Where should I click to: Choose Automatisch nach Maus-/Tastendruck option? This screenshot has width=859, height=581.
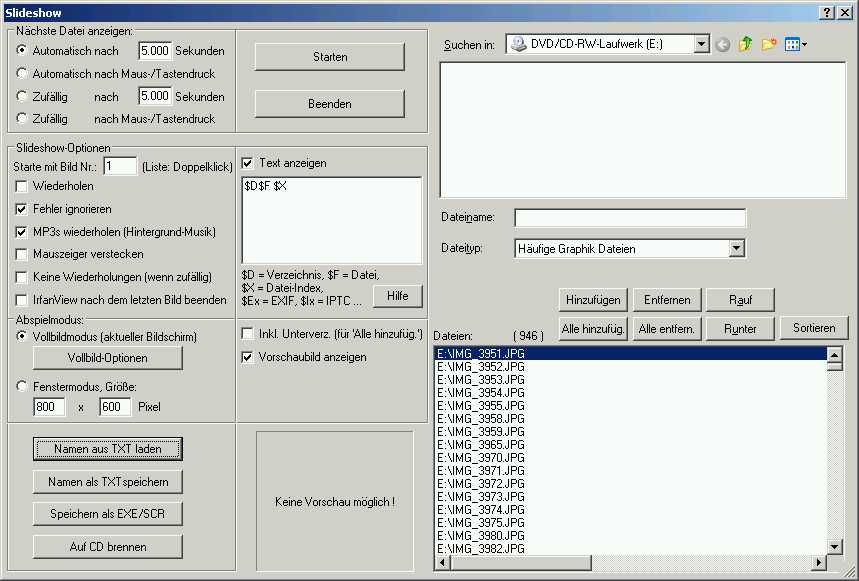[x=22, y=74]
